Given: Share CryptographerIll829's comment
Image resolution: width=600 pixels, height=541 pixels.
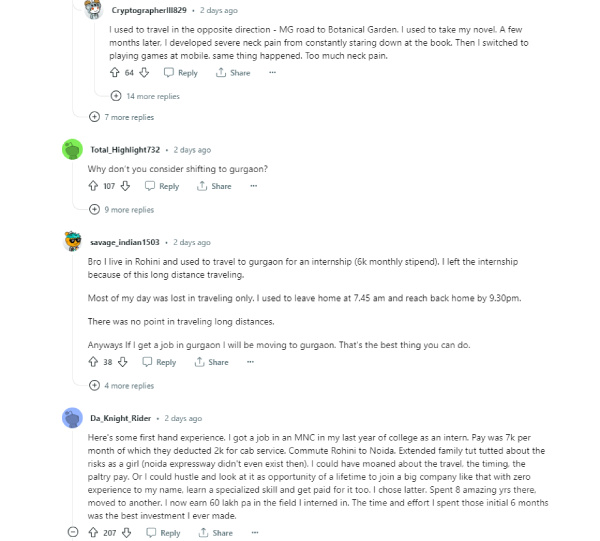Looking at the screenshot, I should (x=234, y=73).
